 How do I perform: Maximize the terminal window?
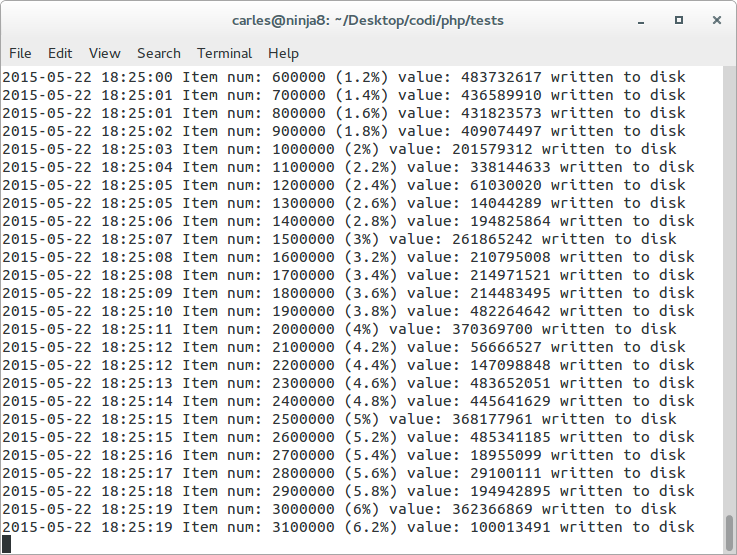tap(679, 20)
